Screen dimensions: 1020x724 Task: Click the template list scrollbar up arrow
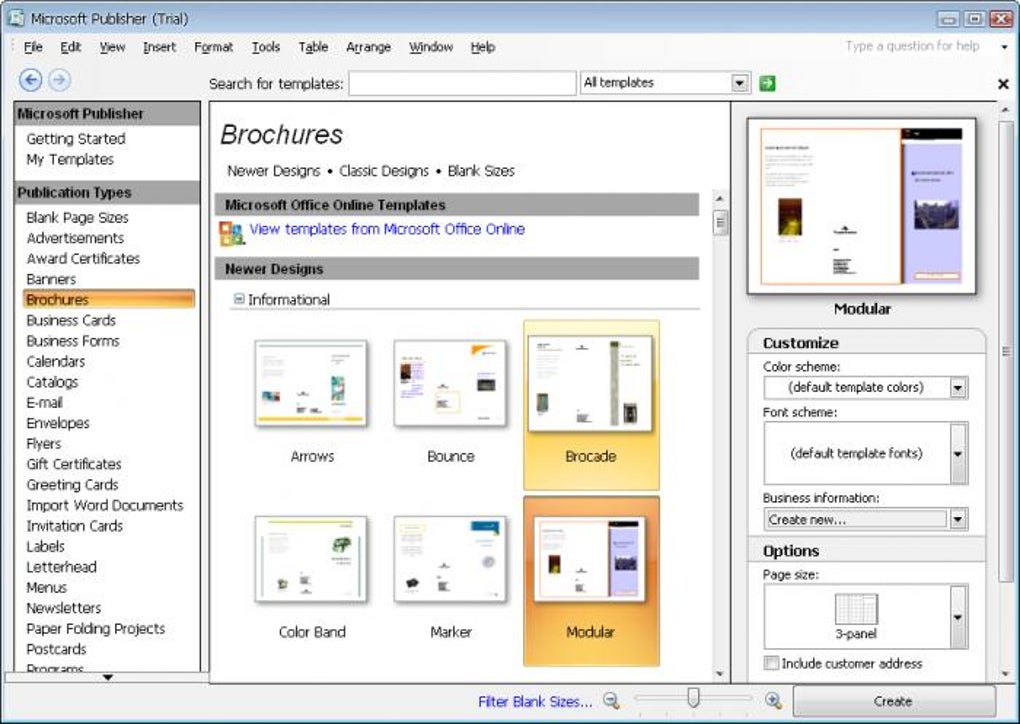(x=719, y=198)
